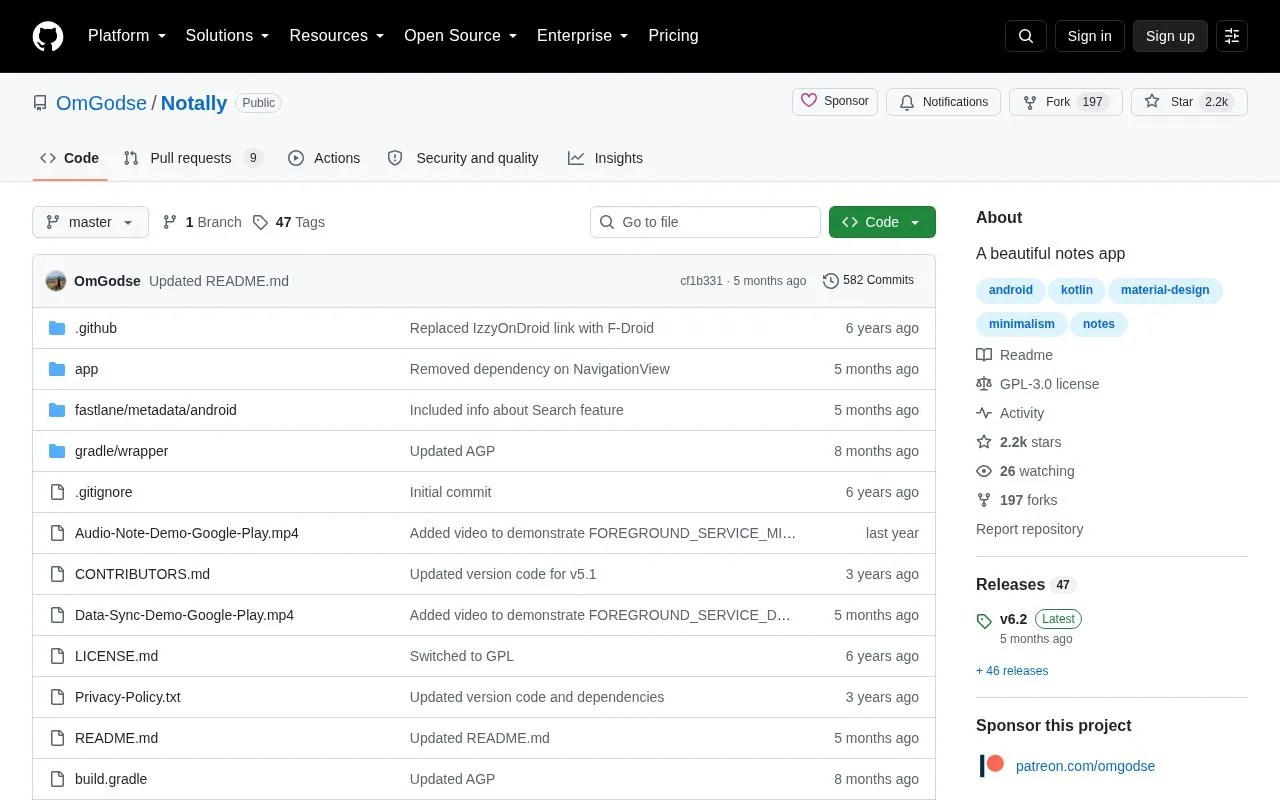Open the fastlane/metadata/android folder
This screenshot has width=1280, height=800.
pos(156,410)
